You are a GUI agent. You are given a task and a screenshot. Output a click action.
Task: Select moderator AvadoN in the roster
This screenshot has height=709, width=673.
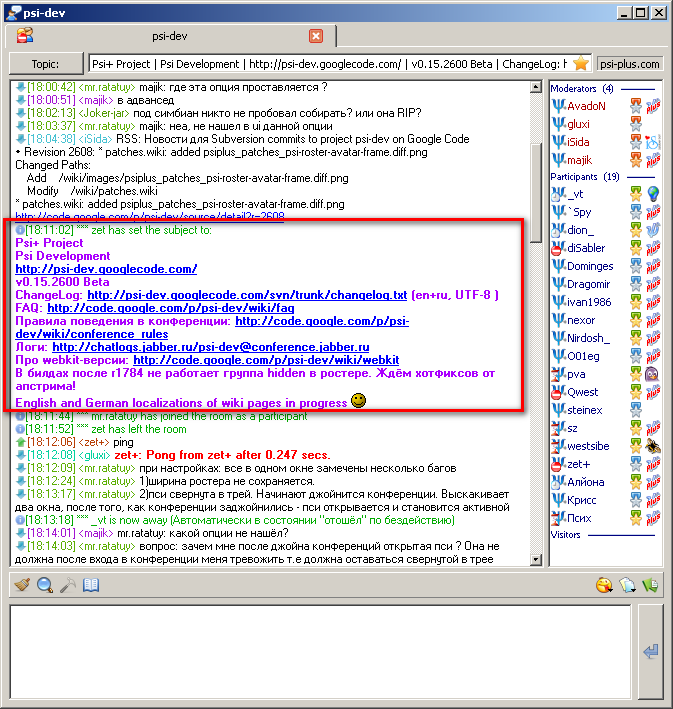click(586, 106)
